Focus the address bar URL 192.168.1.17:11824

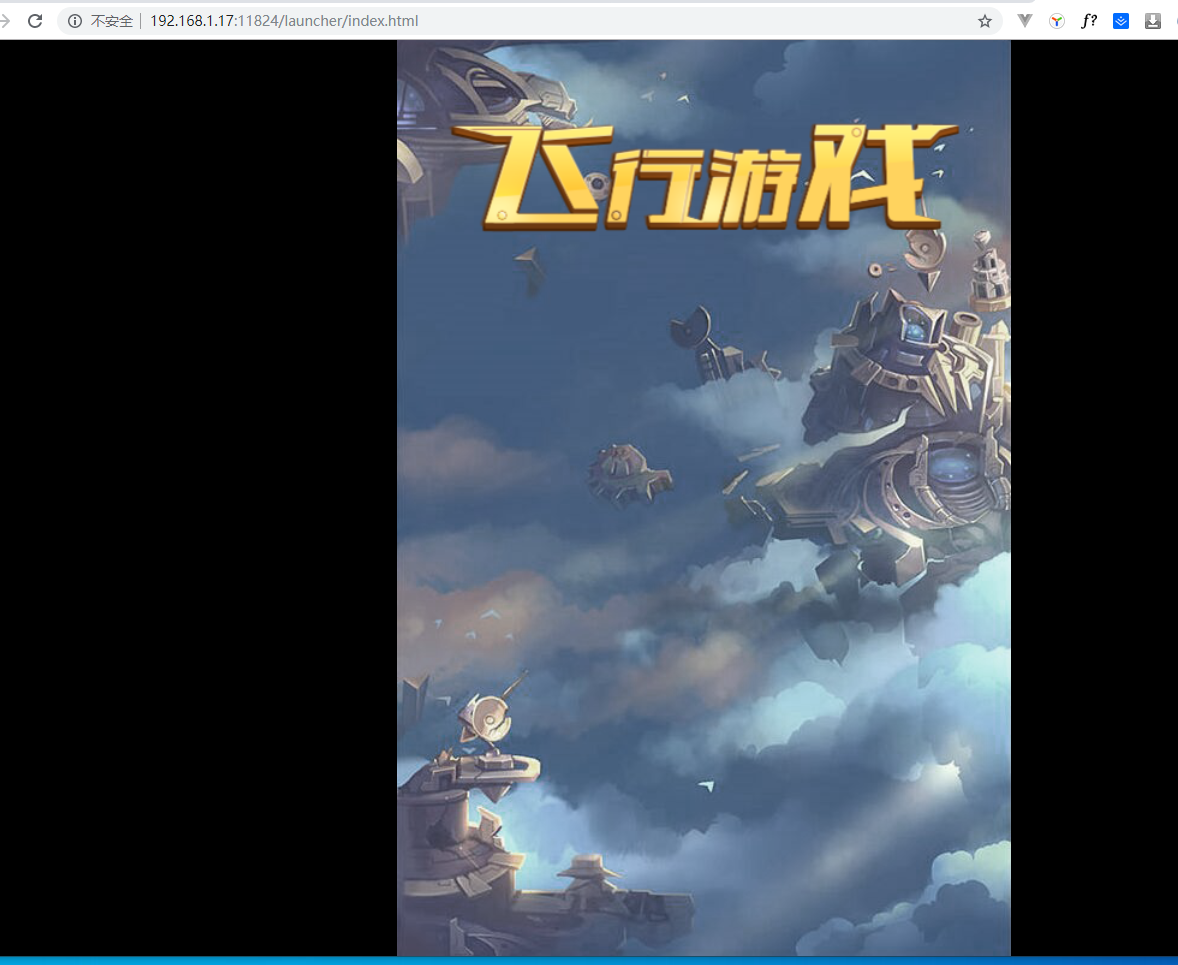point(284,21)
